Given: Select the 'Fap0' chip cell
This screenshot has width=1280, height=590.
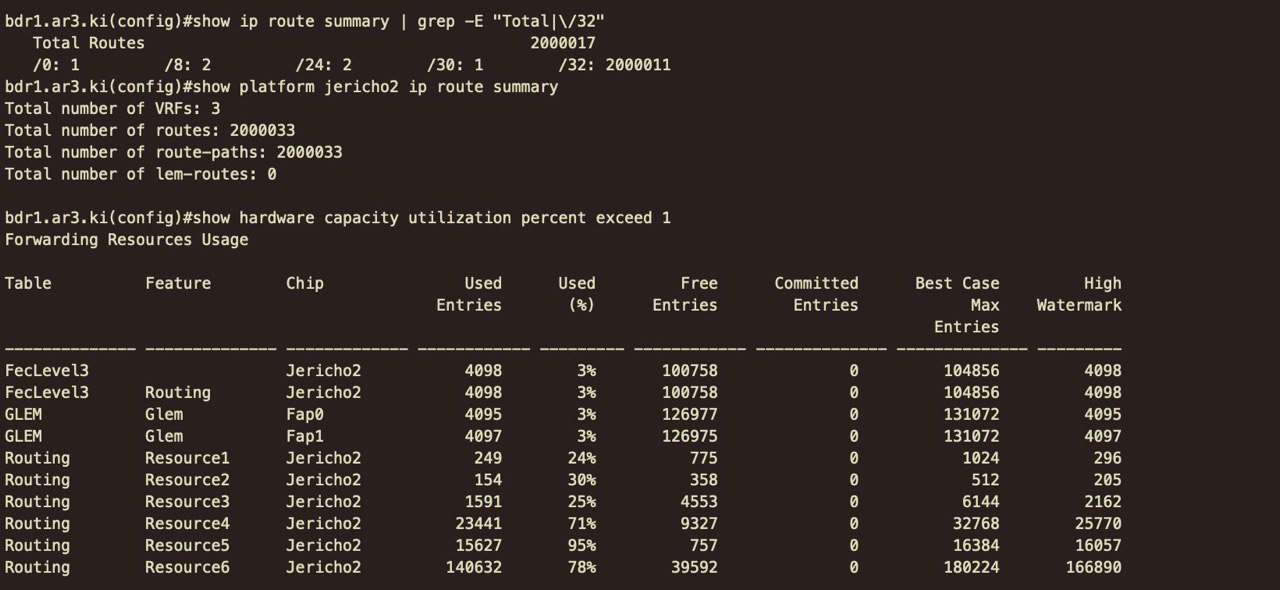Looking at the screenshot, I should click(x=305, y=414).
